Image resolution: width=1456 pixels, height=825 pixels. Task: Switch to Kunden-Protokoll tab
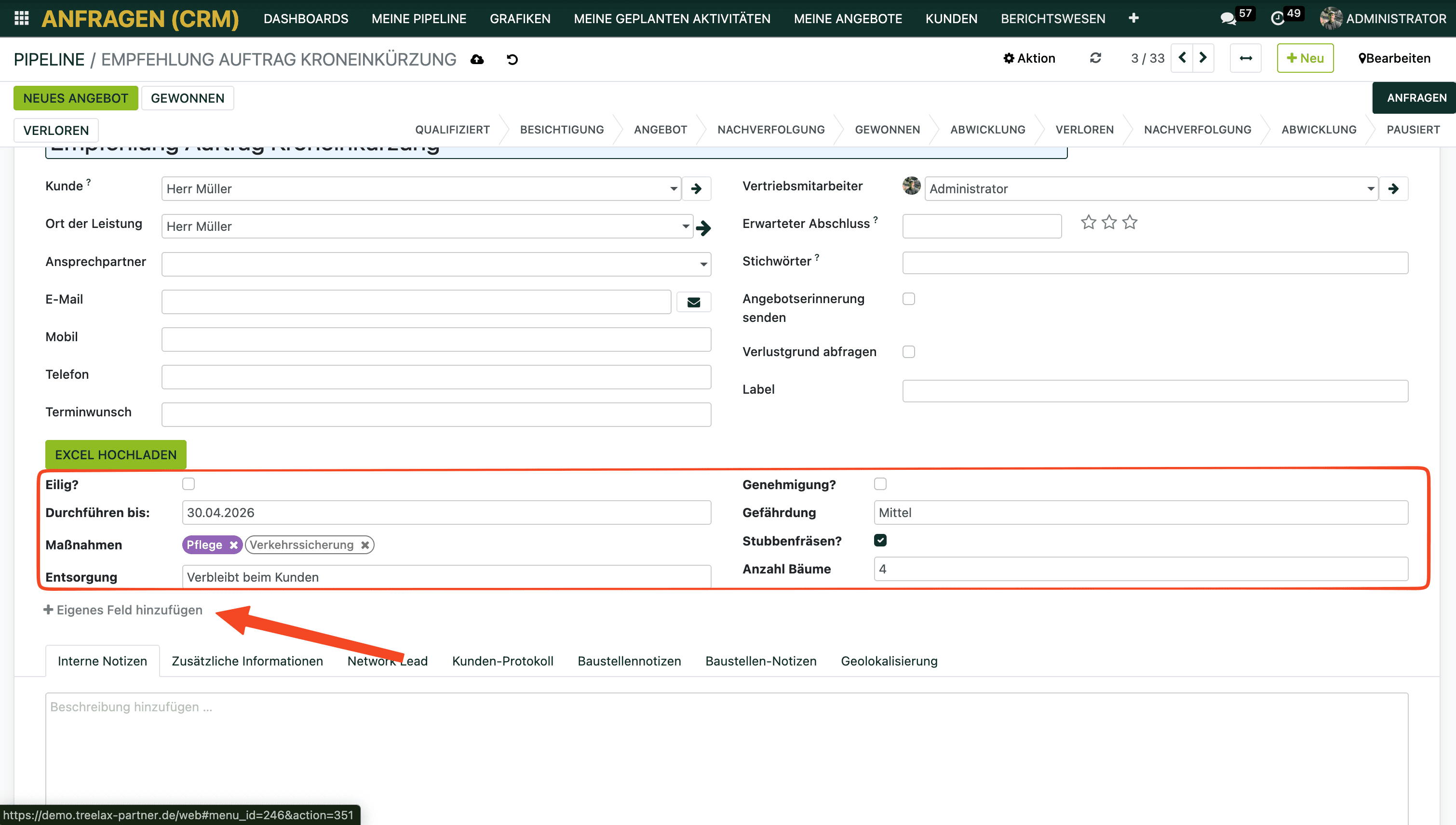(x=502, y=661)
